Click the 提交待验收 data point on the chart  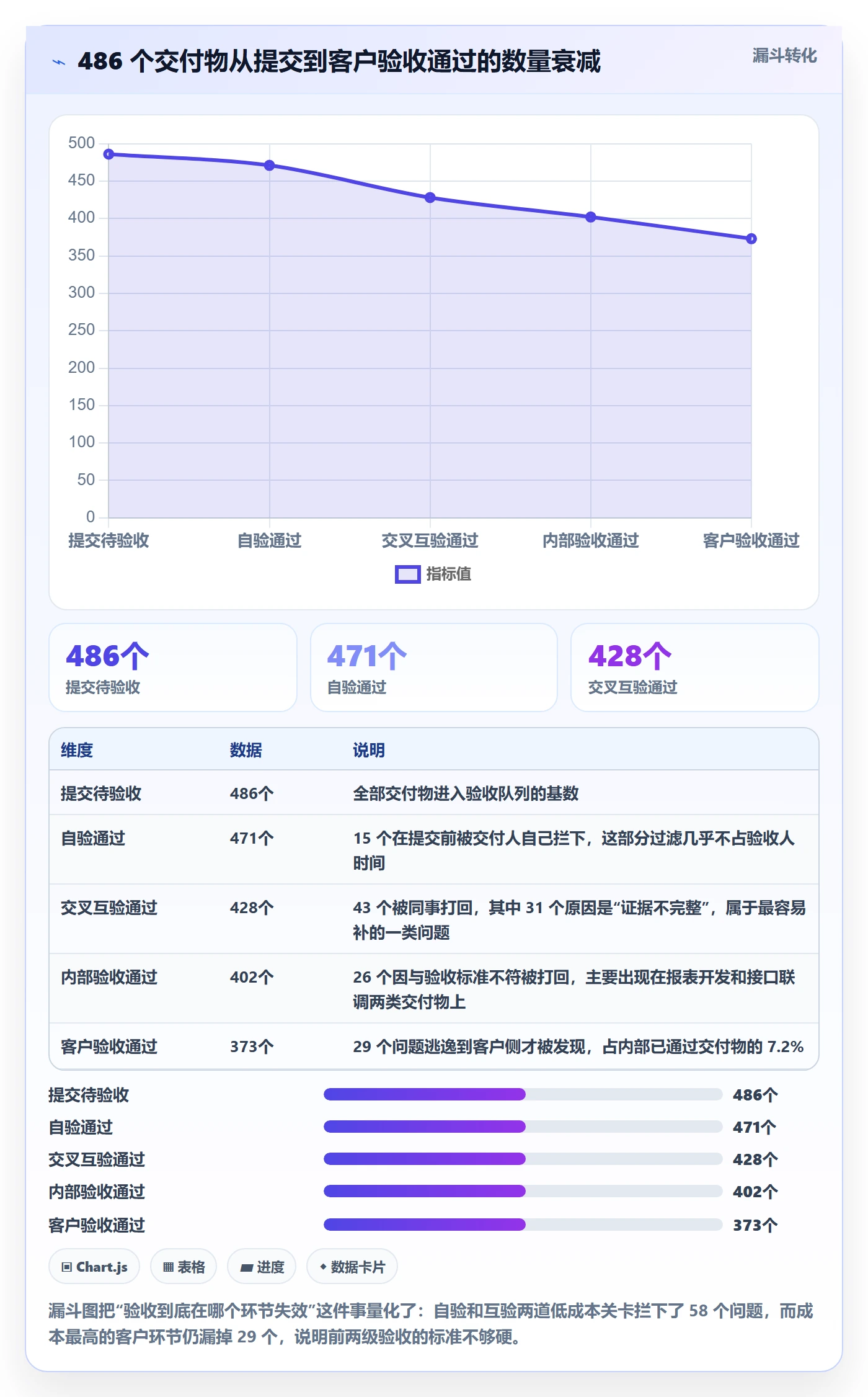pos(108,154)
